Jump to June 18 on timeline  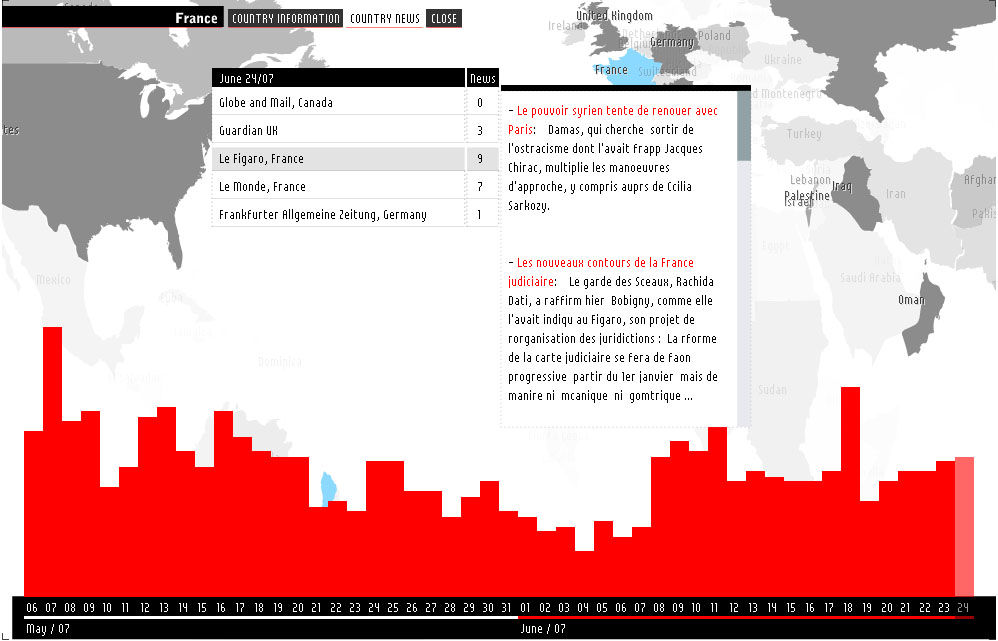[850, 608]
